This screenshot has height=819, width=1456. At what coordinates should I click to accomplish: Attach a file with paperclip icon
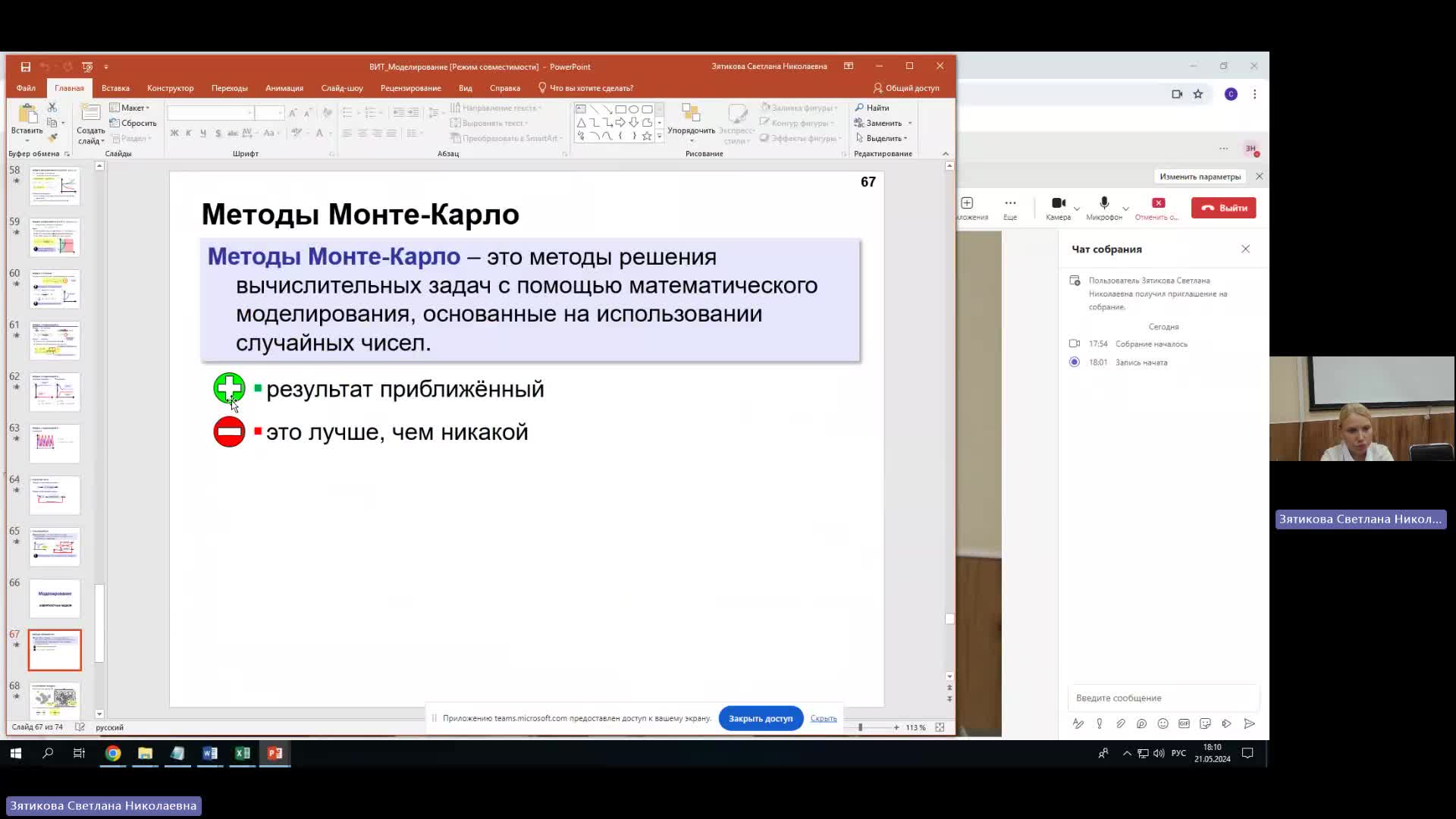pyautogui.click(x=1120, y=723)
